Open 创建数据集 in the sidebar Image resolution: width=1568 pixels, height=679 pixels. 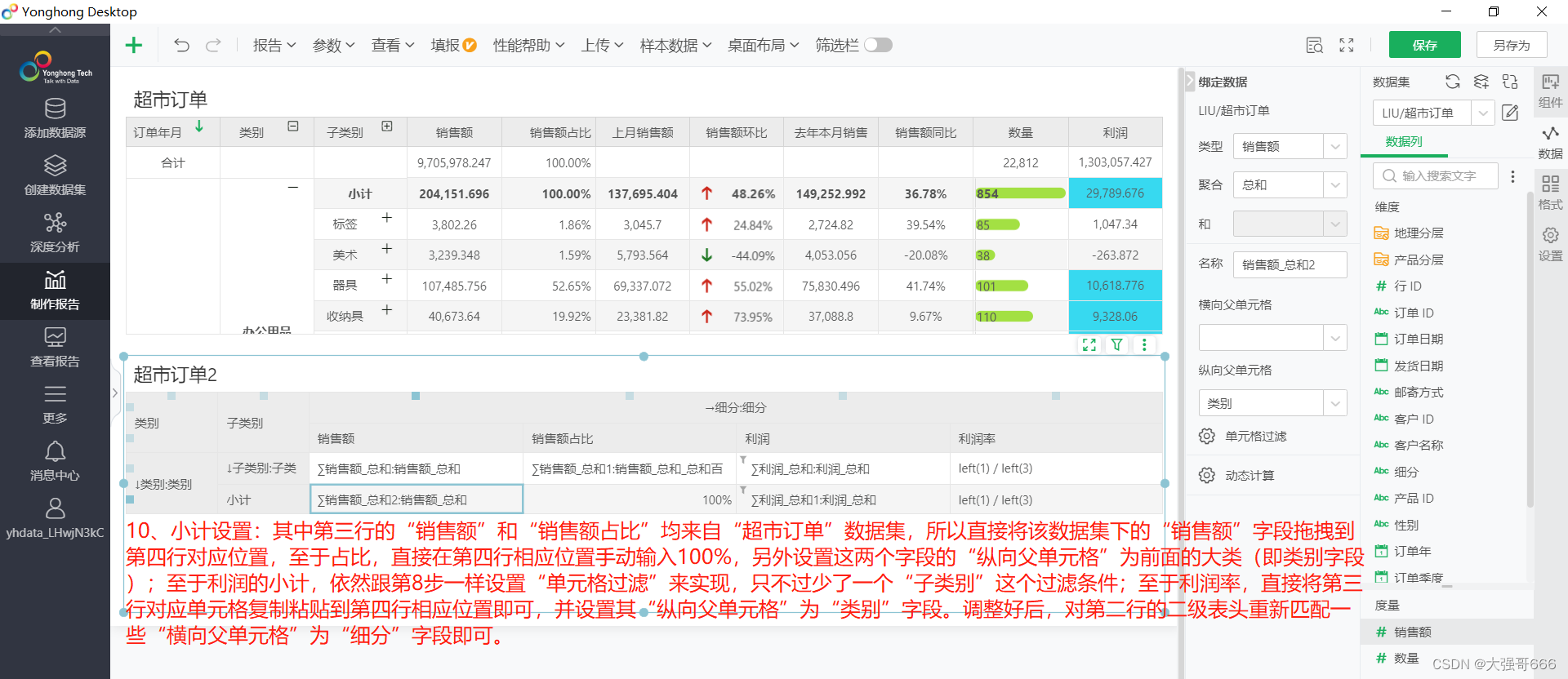coord(55,175)
